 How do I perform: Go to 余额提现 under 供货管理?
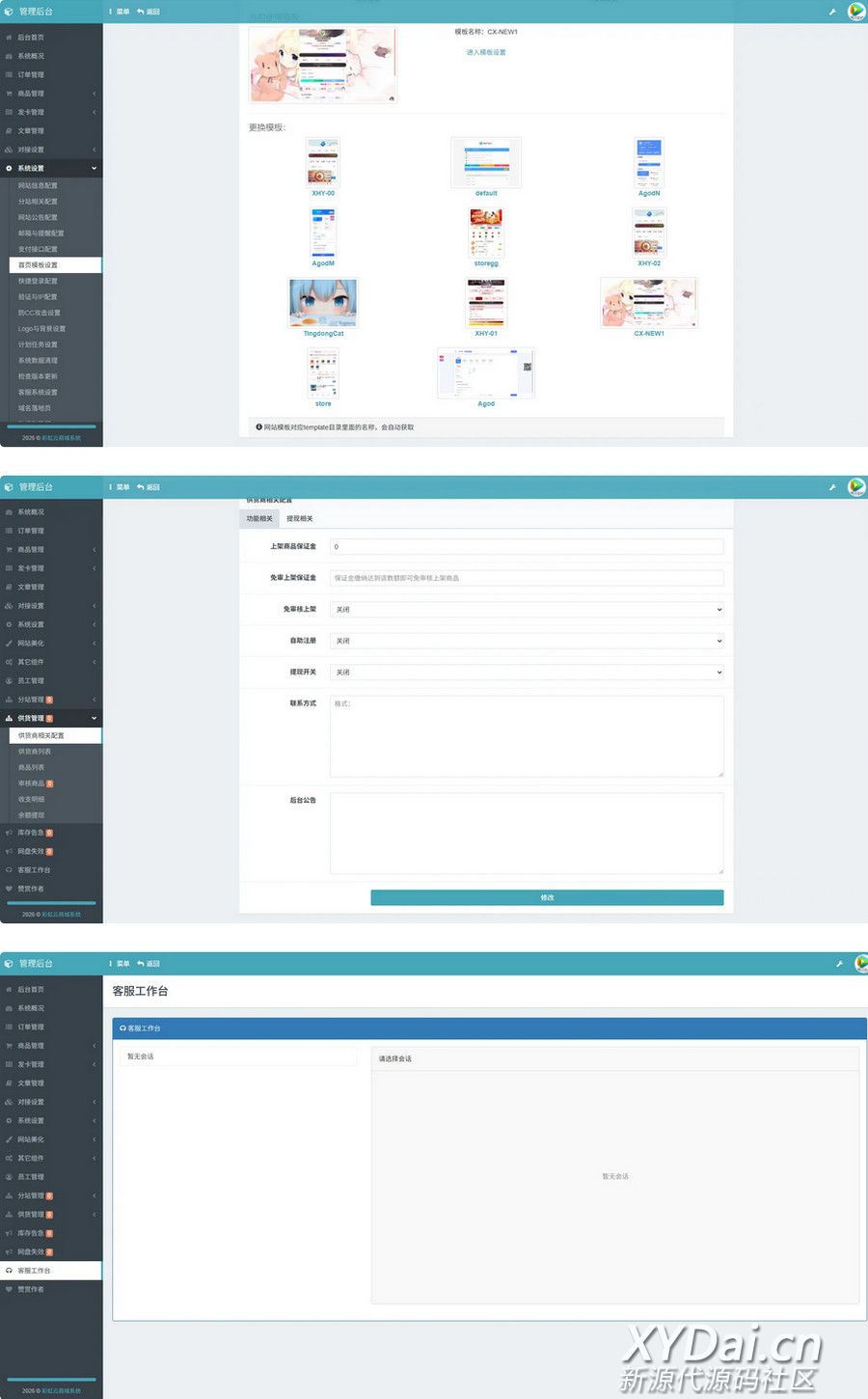(31, 815)
